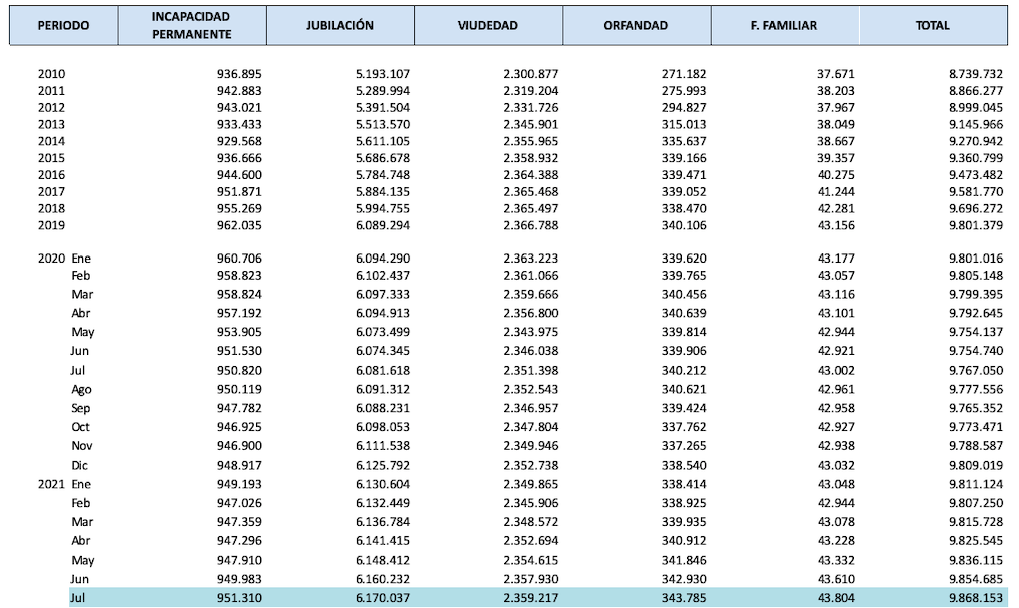Click the total value 9.868.153
This screenshot has width=1019, height=608.
point(976,597)
